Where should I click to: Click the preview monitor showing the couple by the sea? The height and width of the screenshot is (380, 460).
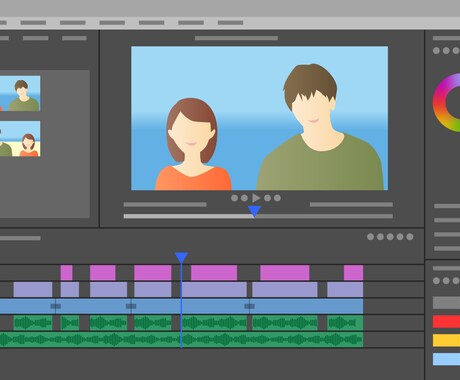[x=259, y=118]
